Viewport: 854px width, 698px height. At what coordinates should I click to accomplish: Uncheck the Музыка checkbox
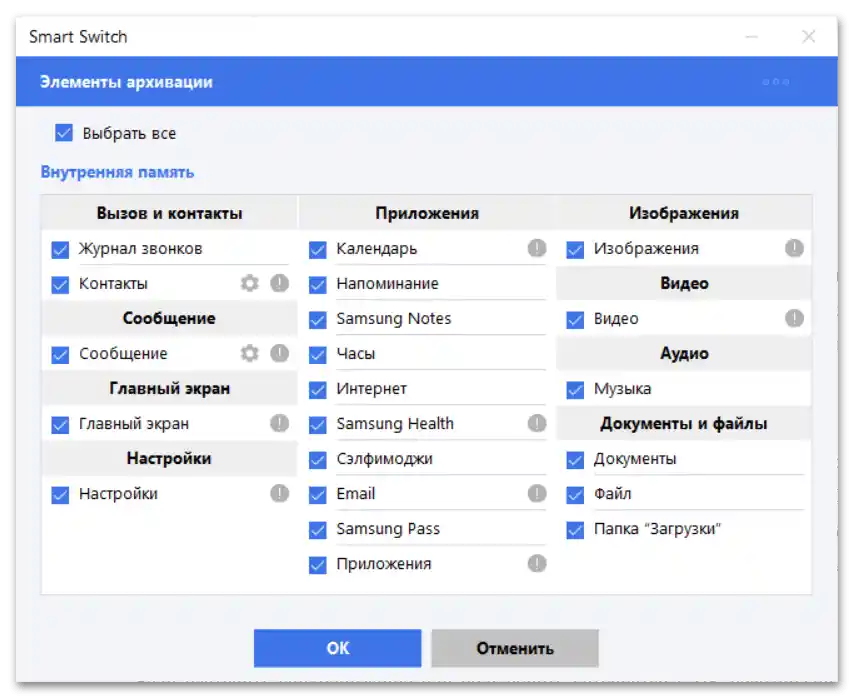click(575, 390)
